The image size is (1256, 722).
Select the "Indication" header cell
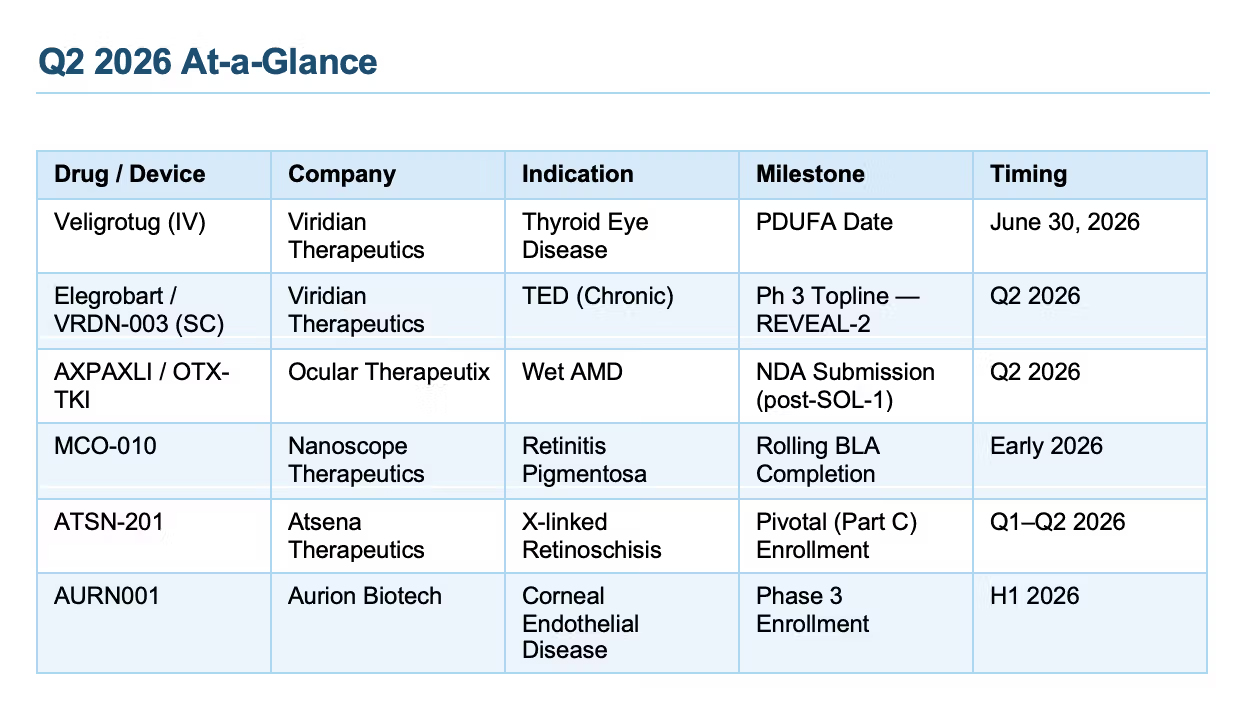click(578, 174)
